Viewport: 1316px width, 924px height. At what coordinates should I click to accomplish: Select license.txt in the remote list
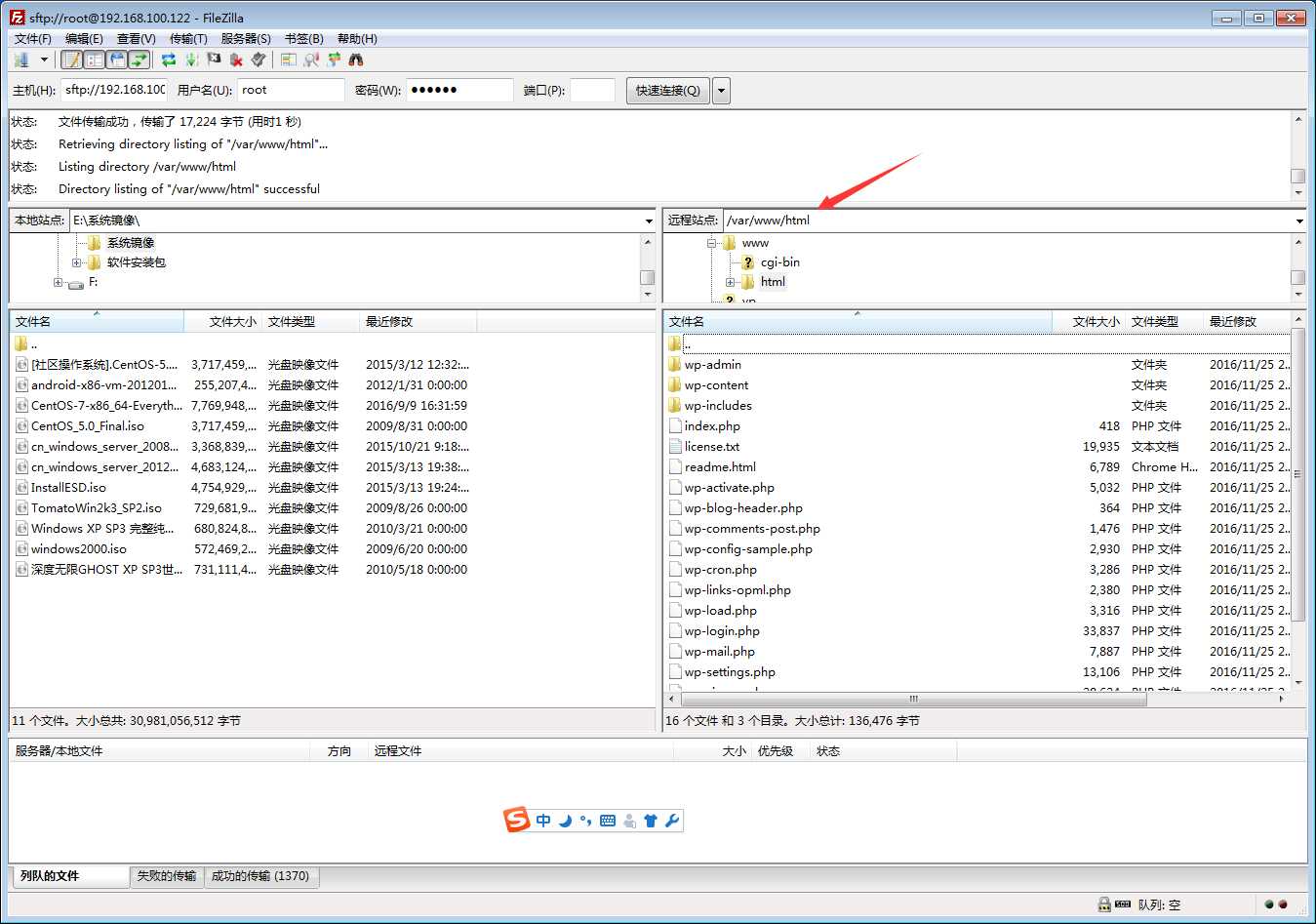712,447
